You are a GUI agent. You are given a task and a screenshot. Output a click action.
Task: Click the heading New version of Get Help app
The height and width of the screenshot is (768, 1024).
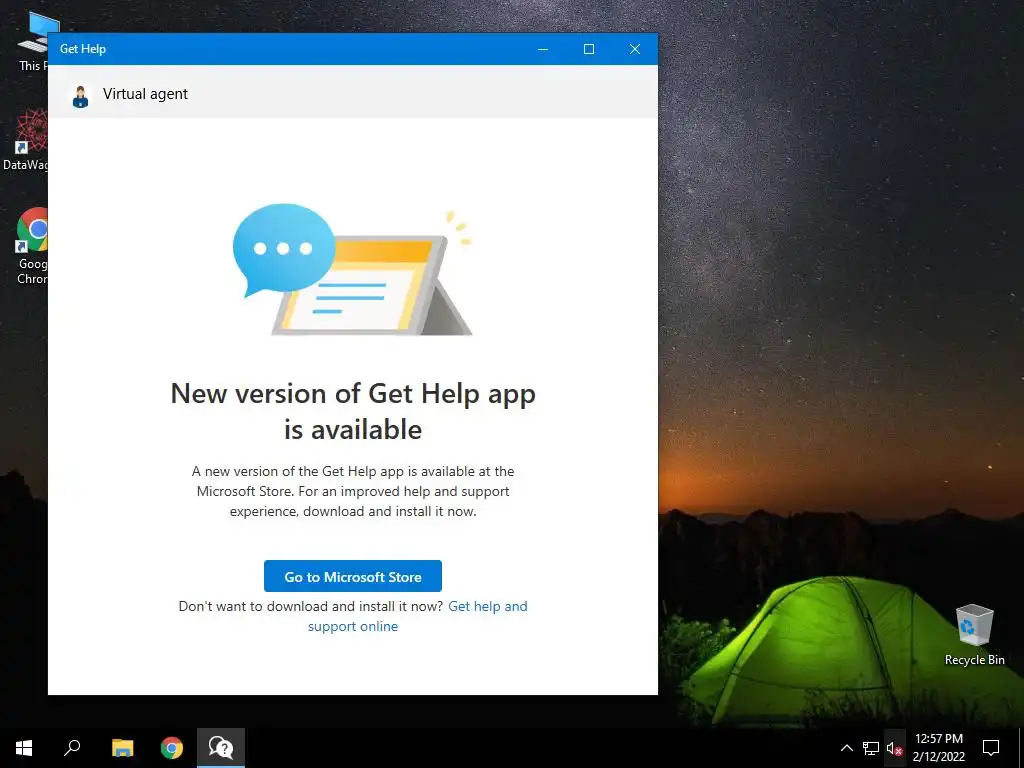[x=353, y=411]
